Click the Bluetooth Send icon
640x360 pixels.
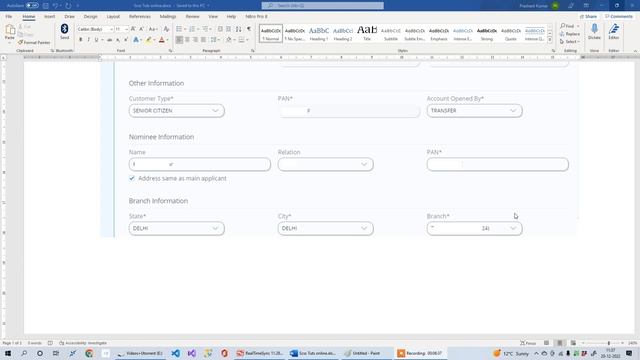pyautogui.click(x=64, y=32)
